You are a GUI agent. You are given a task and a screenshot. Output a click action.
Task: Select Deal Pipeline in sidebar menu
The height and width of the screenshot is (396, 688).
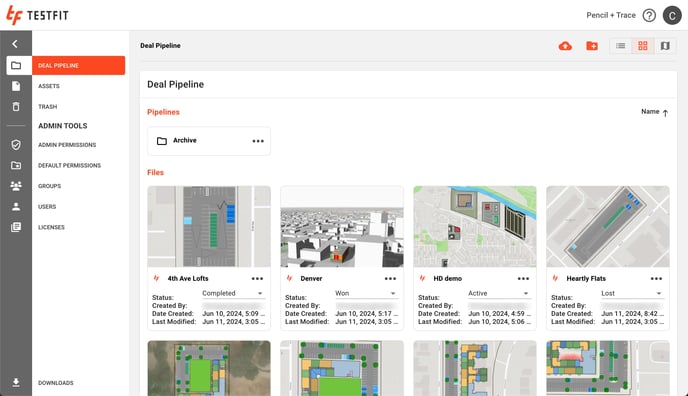pyautogui.click(x=79, y=65)
